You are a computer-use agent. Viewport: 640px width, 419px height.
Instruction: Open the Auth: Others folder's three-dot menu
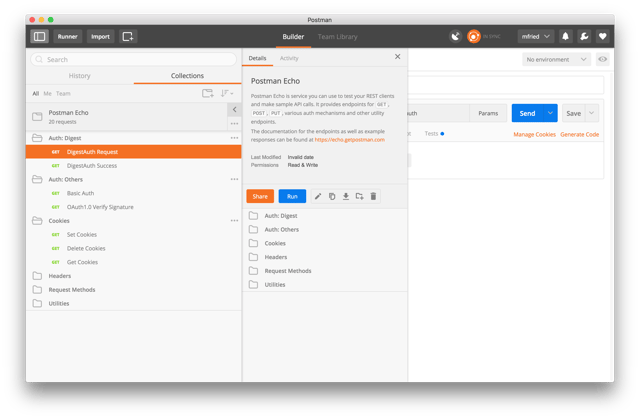coord(234,179)
